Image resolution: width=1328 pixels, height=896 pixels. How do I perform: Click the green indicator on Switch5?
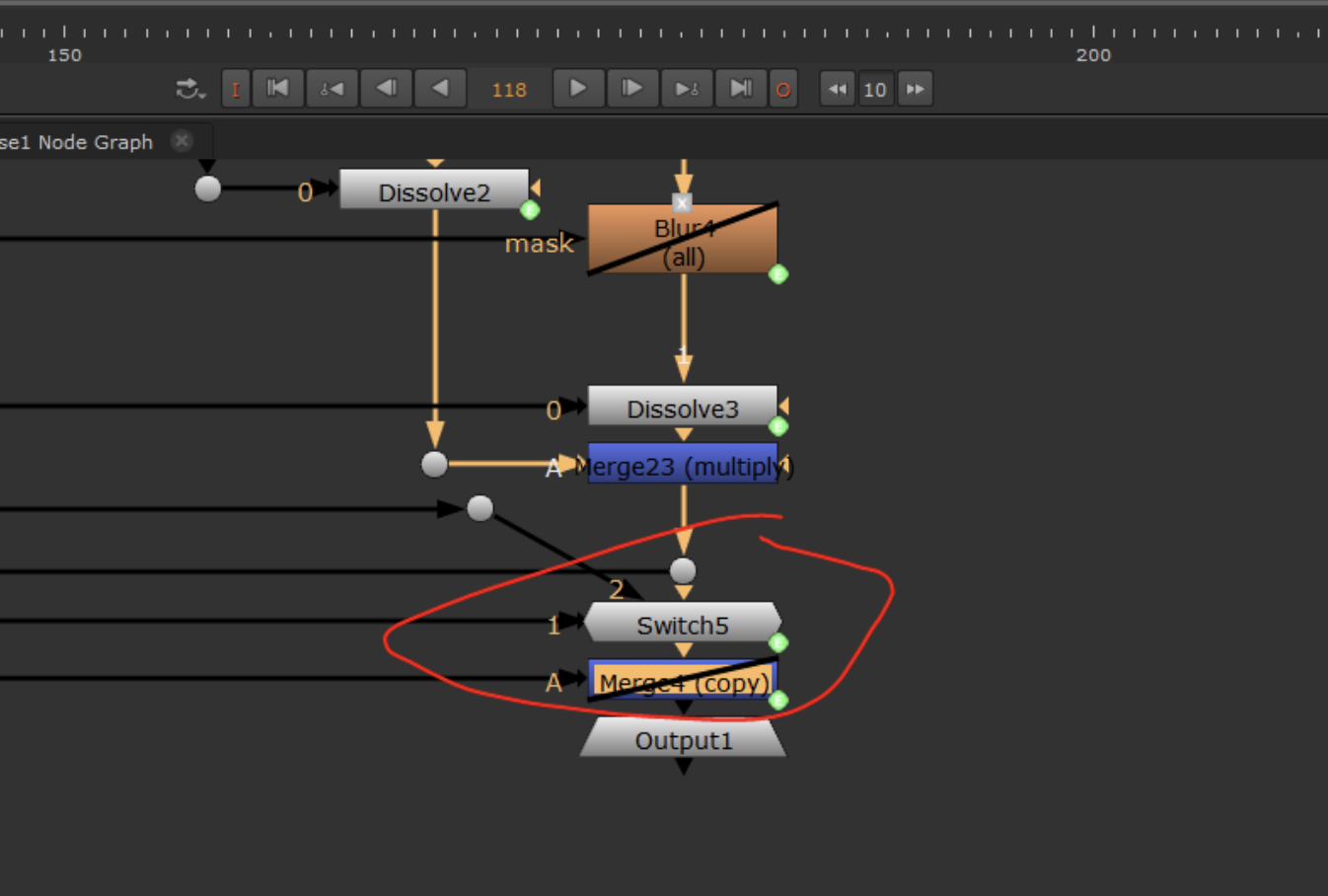[x=778, y=643]
